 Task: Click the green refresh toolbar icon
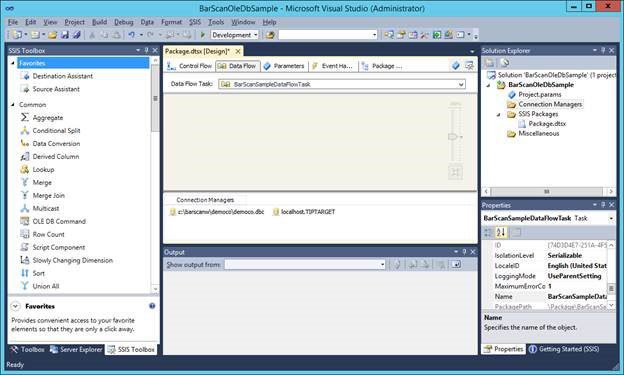437,35
